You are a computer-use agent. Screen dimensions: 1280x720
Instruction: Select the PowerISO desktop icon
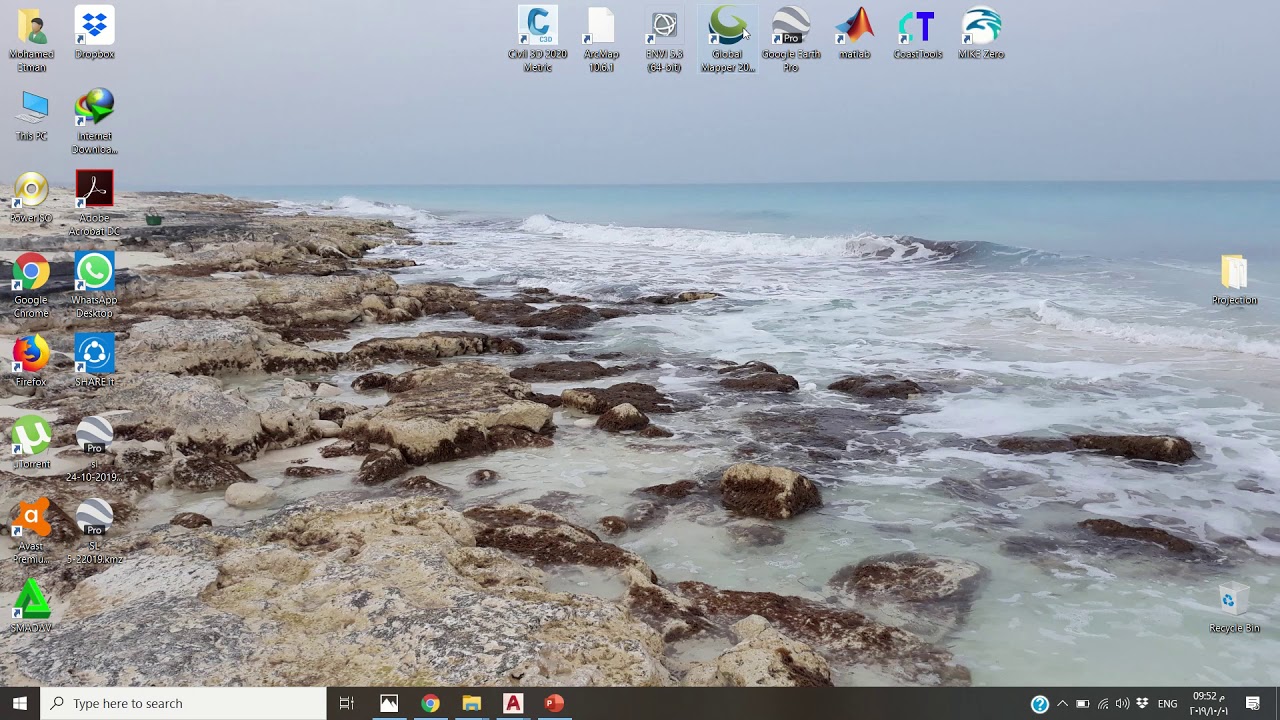pos(31,197)
